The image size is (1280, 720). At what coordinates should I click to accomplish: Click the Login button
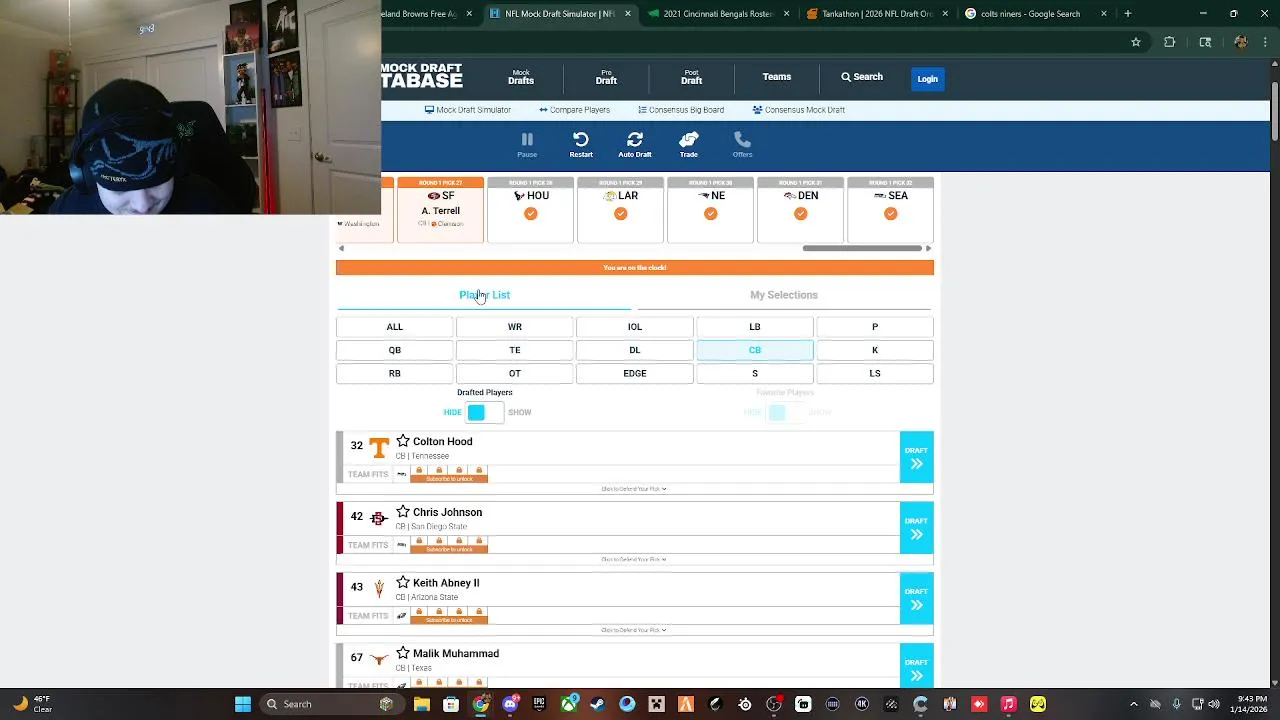click(x=927, y=79)
